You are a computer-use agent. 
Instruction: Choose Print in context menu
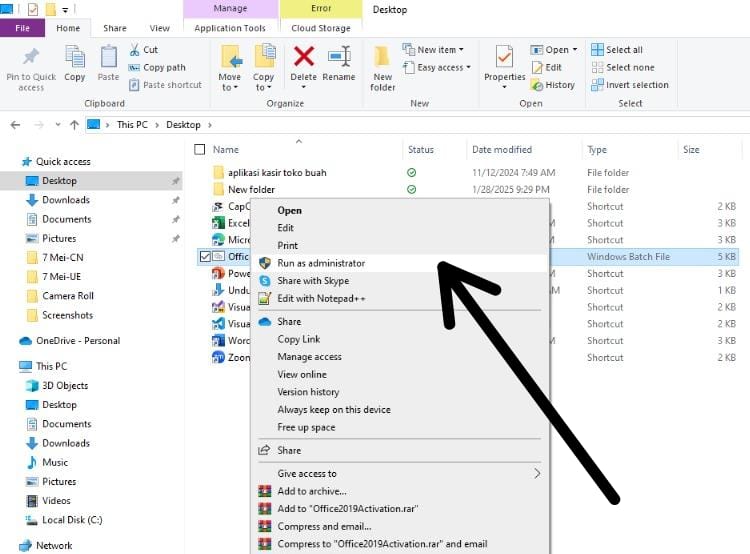tap(400, 245)
